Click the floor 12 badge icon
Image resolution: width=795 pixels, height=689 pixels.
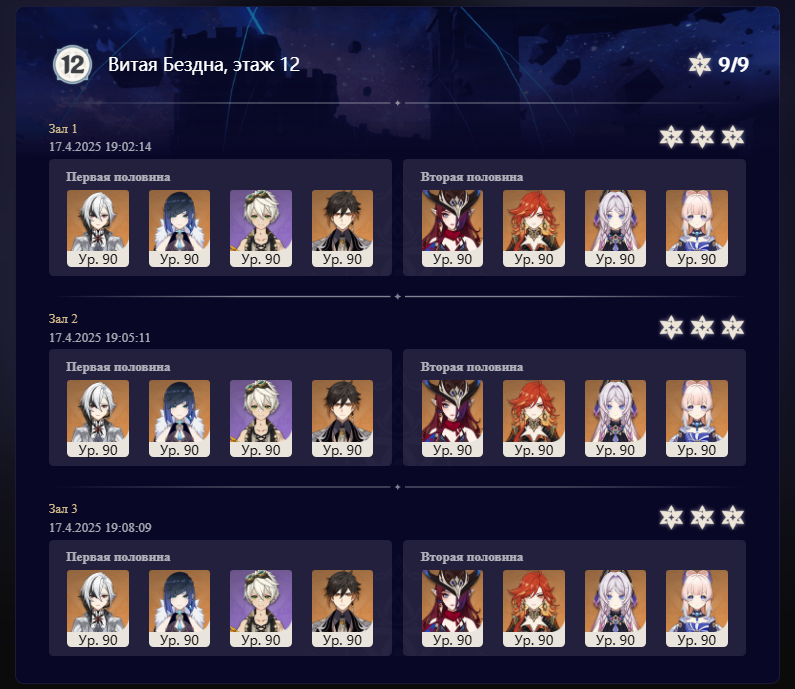pyautogui.click(x=73, y=64)
